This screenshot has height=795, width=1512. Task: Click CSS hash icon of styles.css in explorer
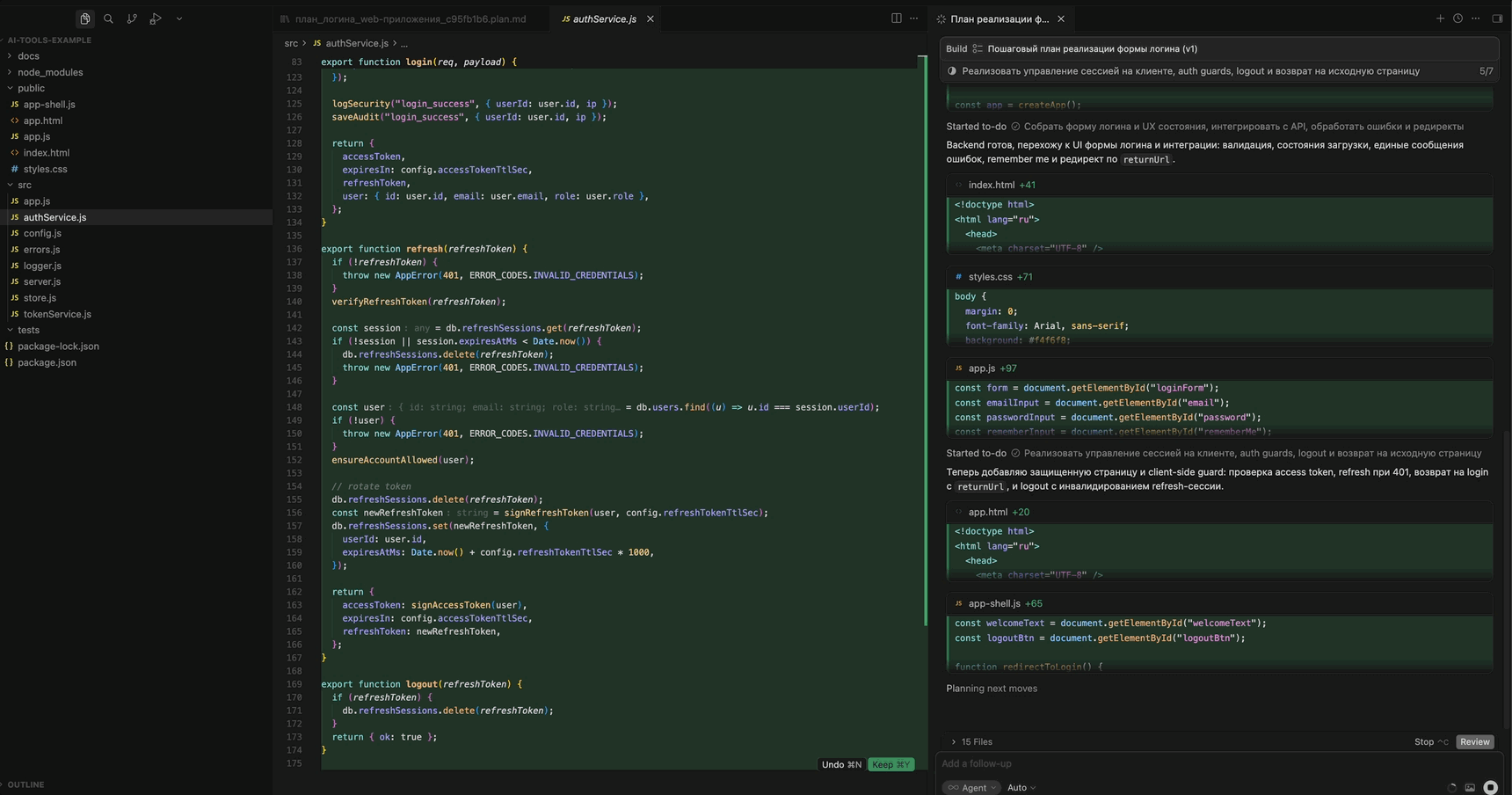tap(14, 169)
